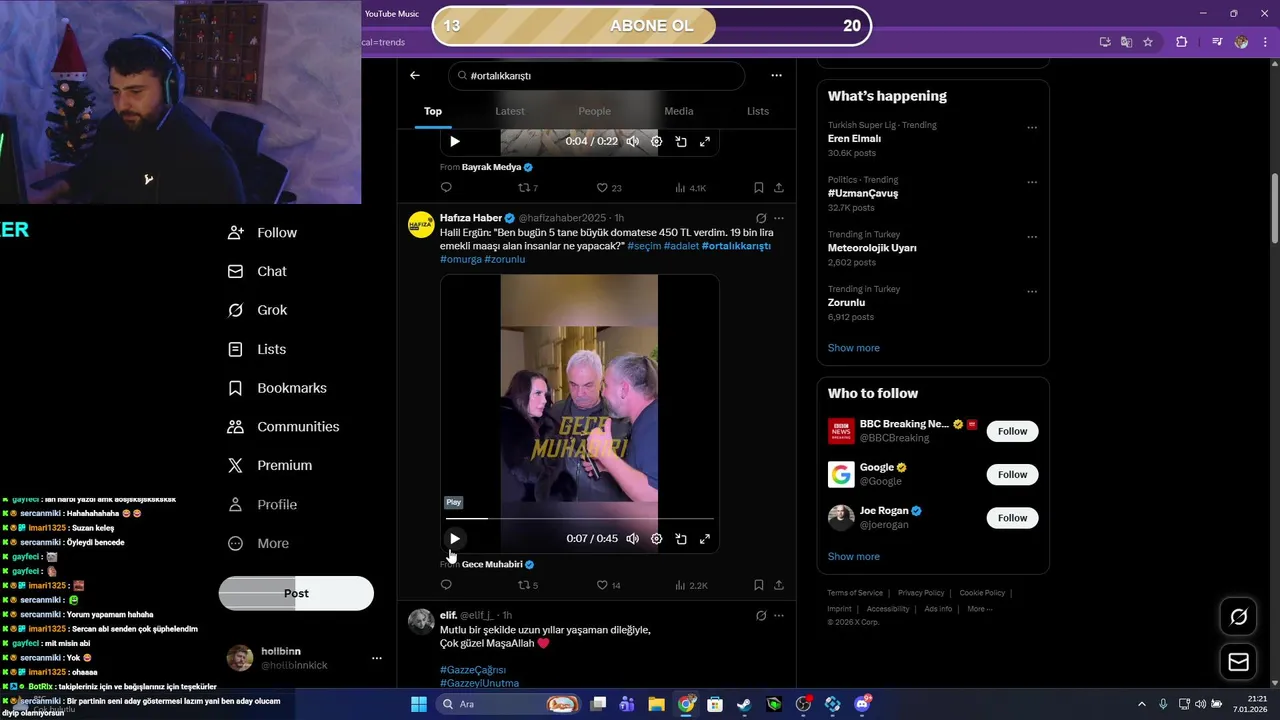View analytics showing 4.1K views
The width and height of the screenshot is (1280, 720).
(x=691, y=187)
